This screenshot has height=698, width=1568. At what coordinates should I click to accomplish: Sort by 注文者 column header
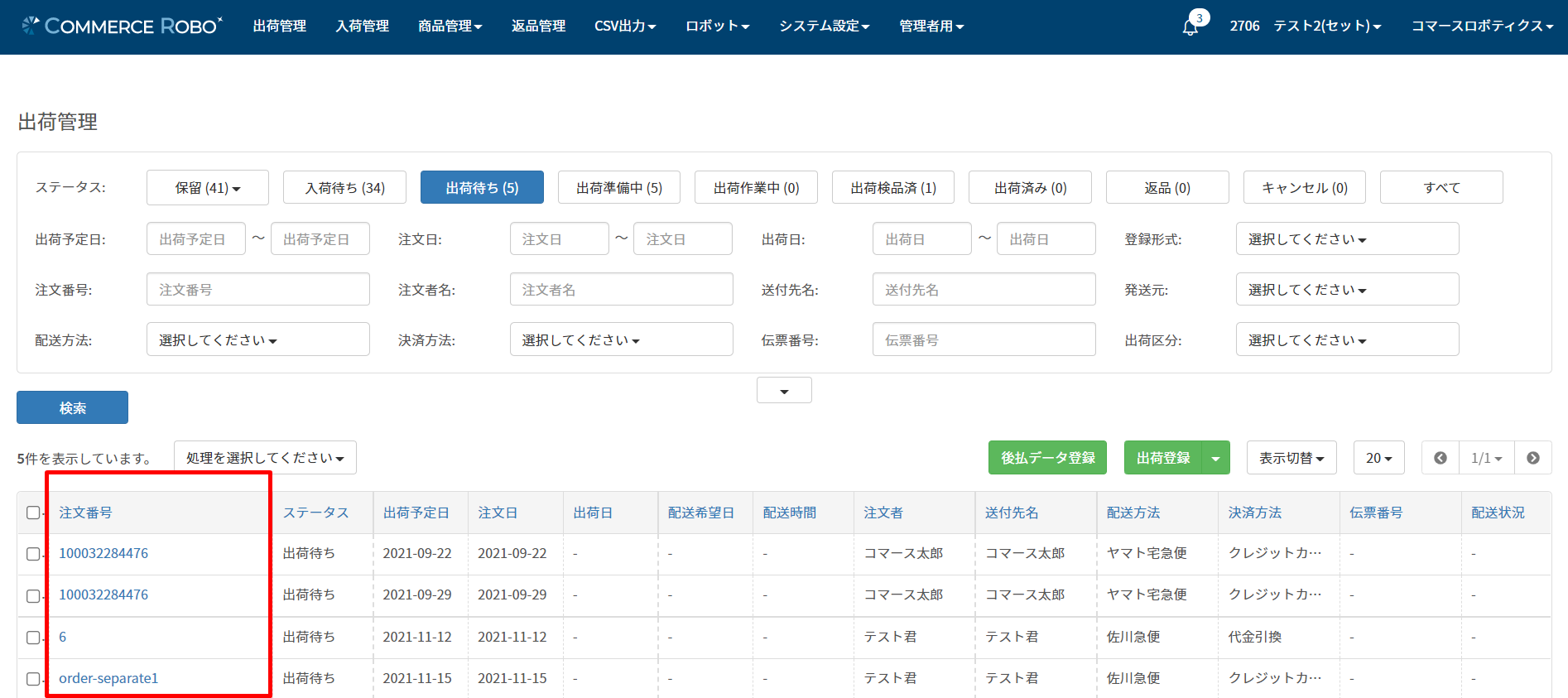point(883,513)
